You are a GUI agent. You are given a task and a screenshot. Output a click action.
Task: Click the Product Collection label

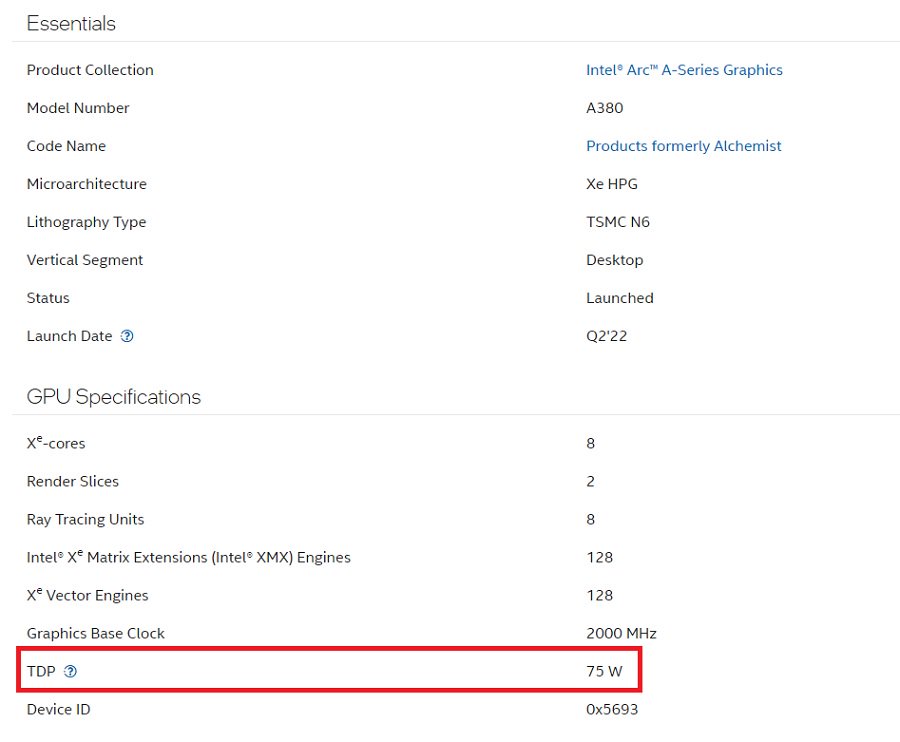[90, 70]
